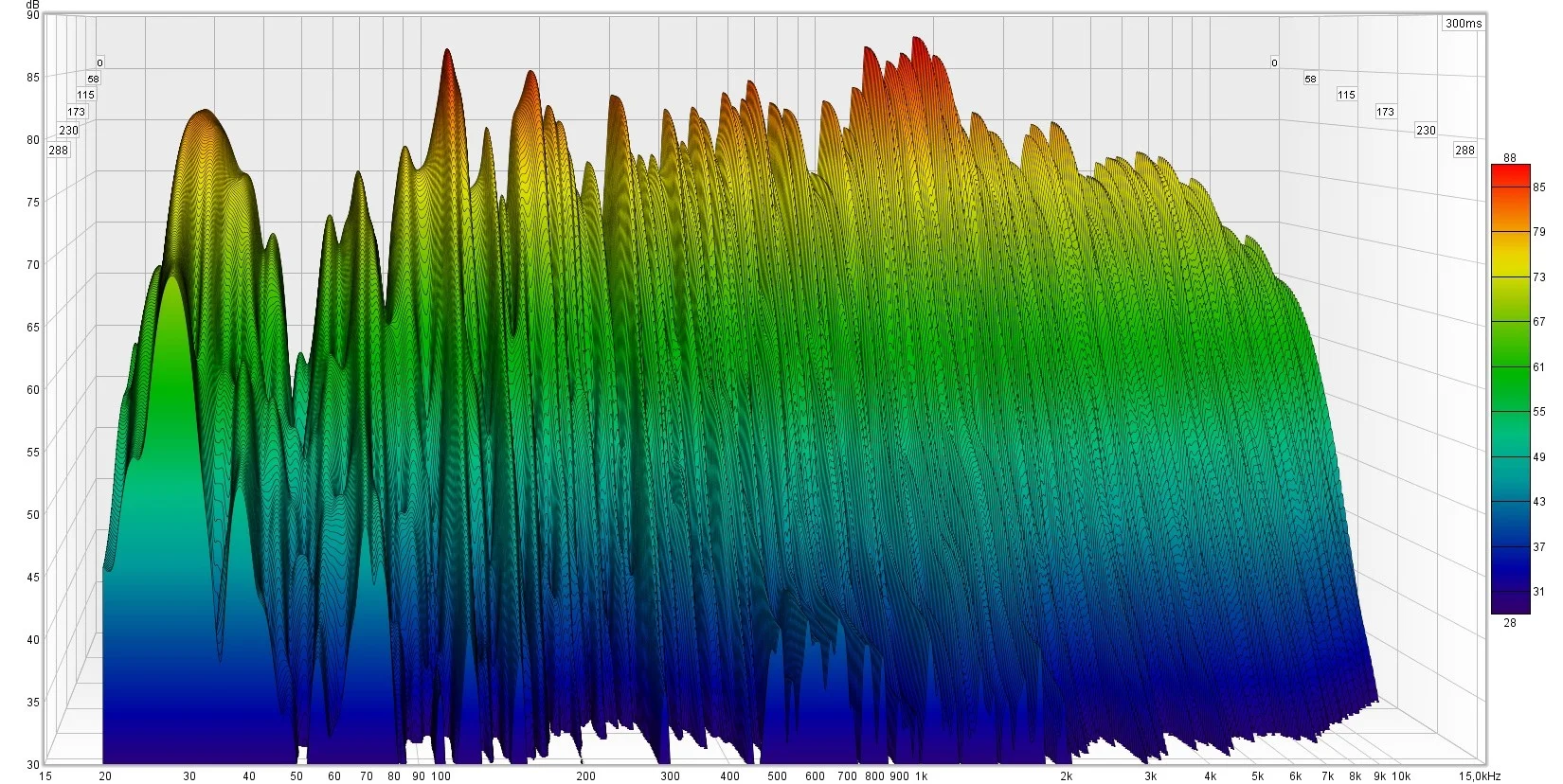Click the 37 tick on the color scale

pos(1539,546)
